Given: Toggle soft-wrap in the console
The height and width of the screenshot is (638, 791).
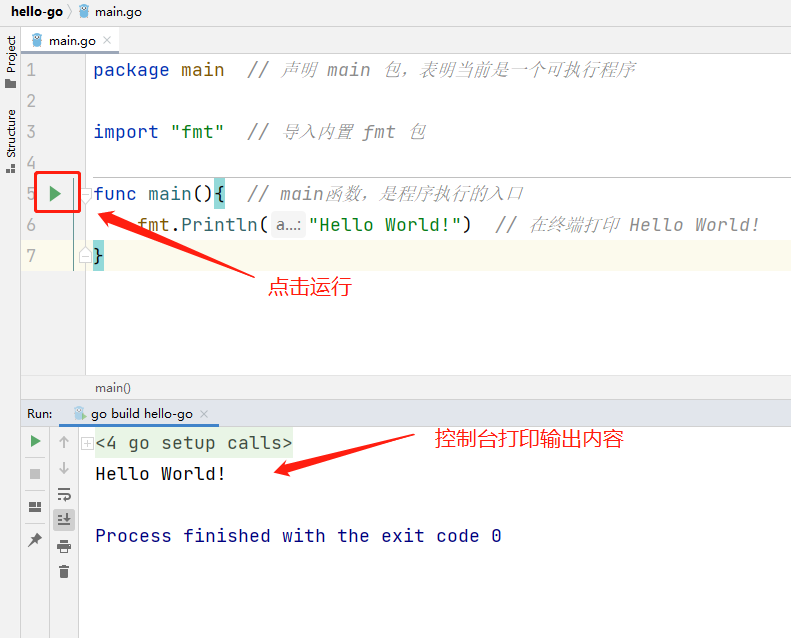Looking at the screenshot, I should point(64,494).
